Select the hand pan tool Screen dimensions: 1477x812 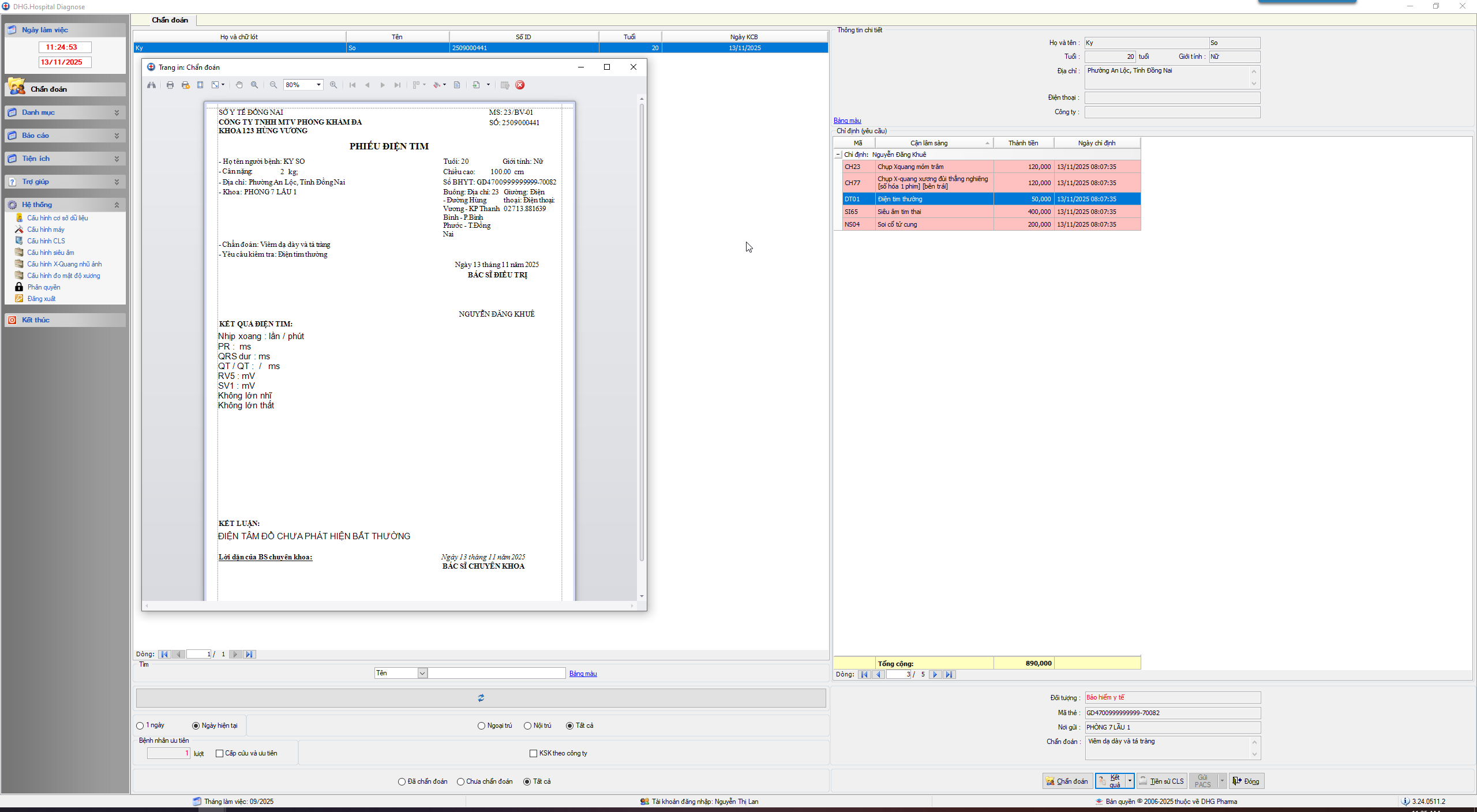(239, 85)
